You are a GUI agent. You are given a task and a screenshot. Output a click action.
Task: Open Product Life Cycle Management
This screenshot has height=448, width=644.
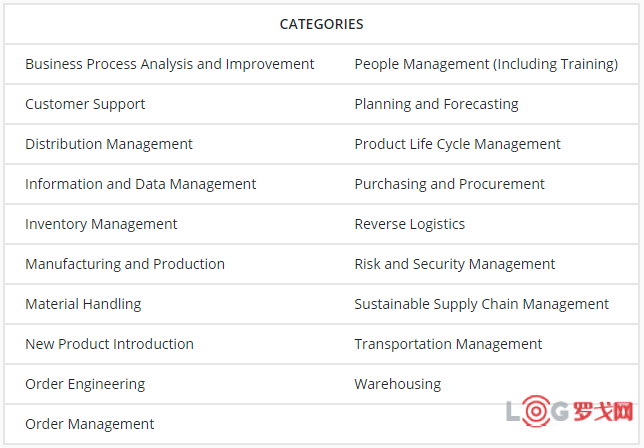pyautogui.click(x=457, y=144)
